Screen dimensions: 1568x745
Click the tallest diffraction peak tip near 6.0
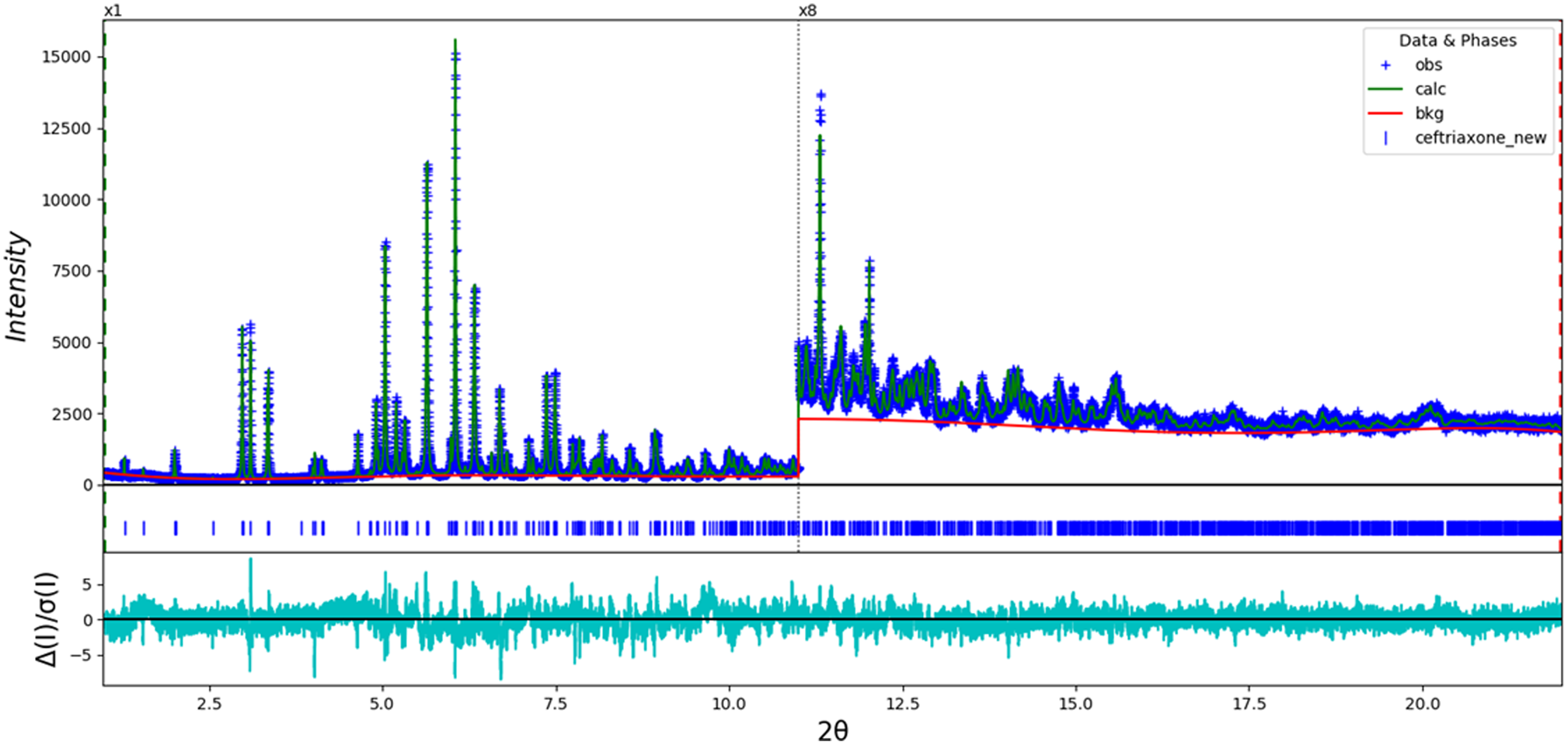coord(455,40)
